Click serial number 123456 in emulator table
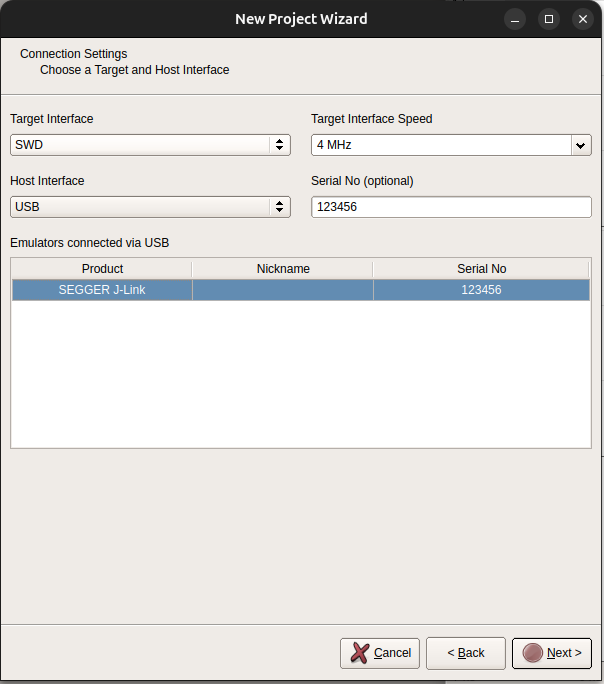 [481, 289]
